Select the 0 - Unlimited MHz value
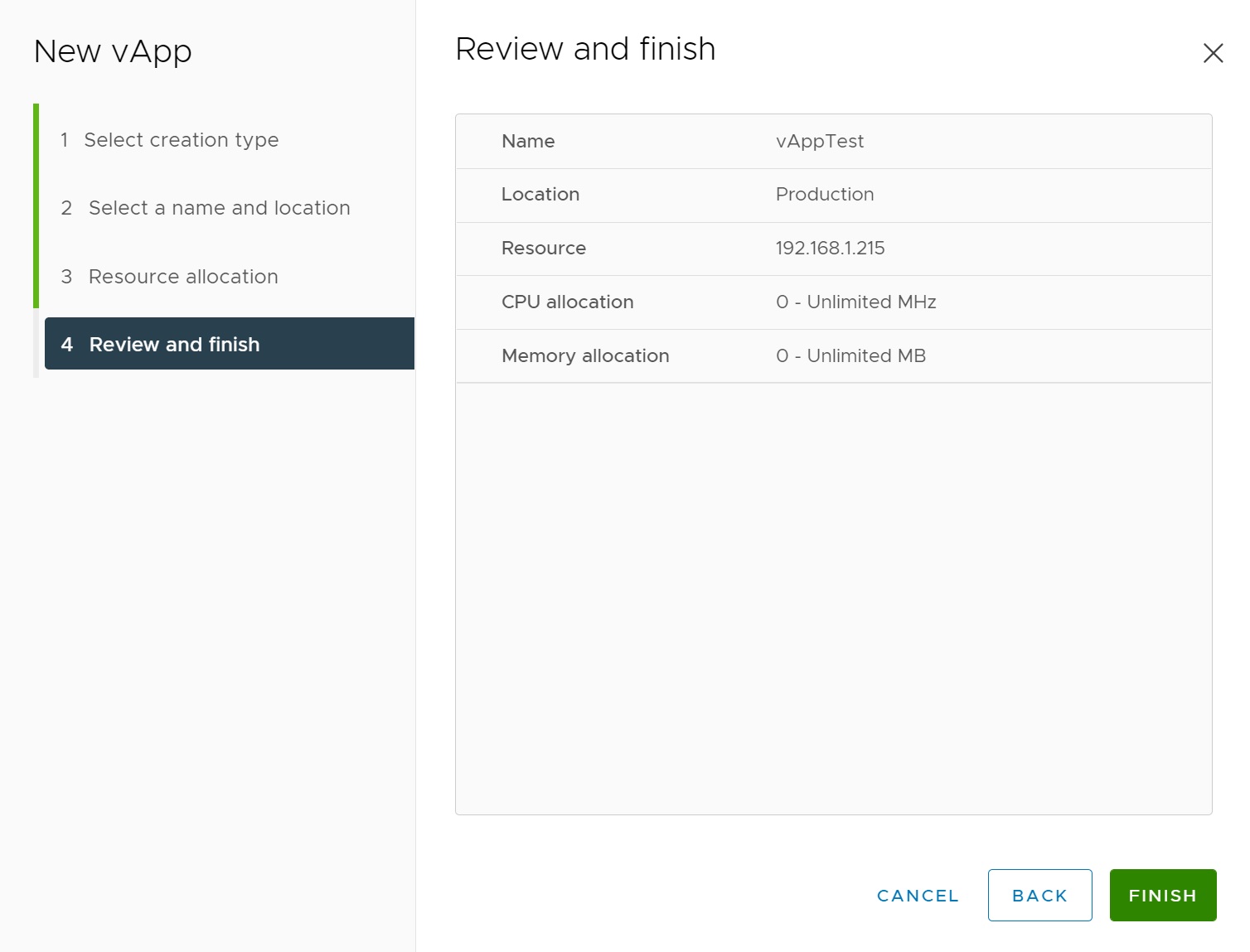1250x952 pixels. (x=855, y=302)
